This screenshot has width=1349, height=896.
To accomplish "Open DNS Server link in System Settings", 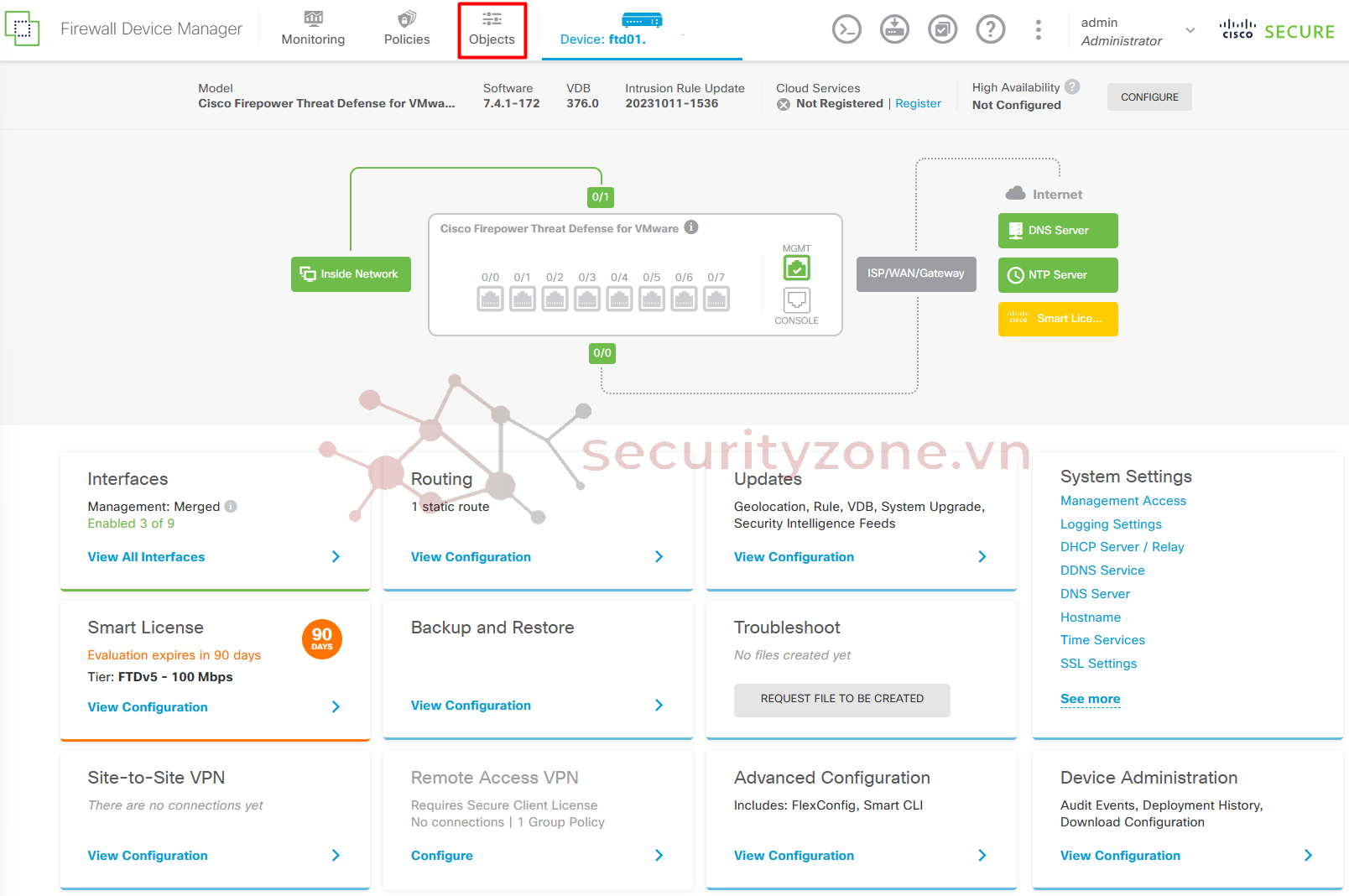I will tap(1095, 593).
